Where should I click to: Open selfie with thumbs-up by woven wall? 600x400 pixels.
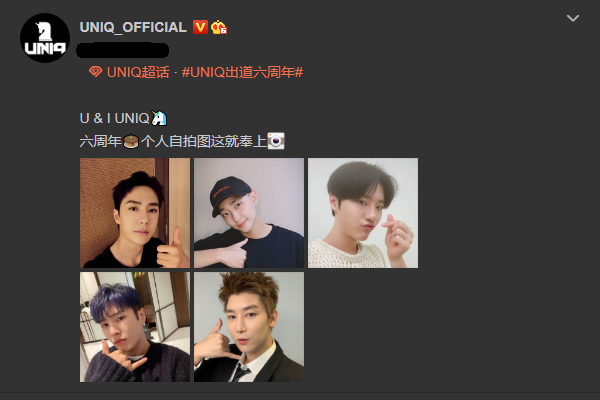[x=135, y=213]
